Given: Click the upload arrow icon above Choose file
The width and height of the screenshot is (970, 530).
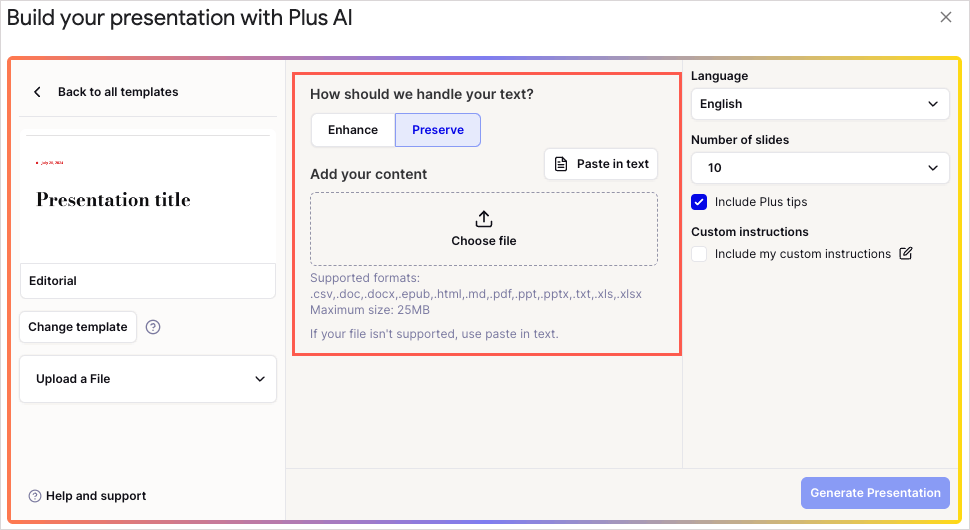Looking at the screenshot, I should click(484, 218).
